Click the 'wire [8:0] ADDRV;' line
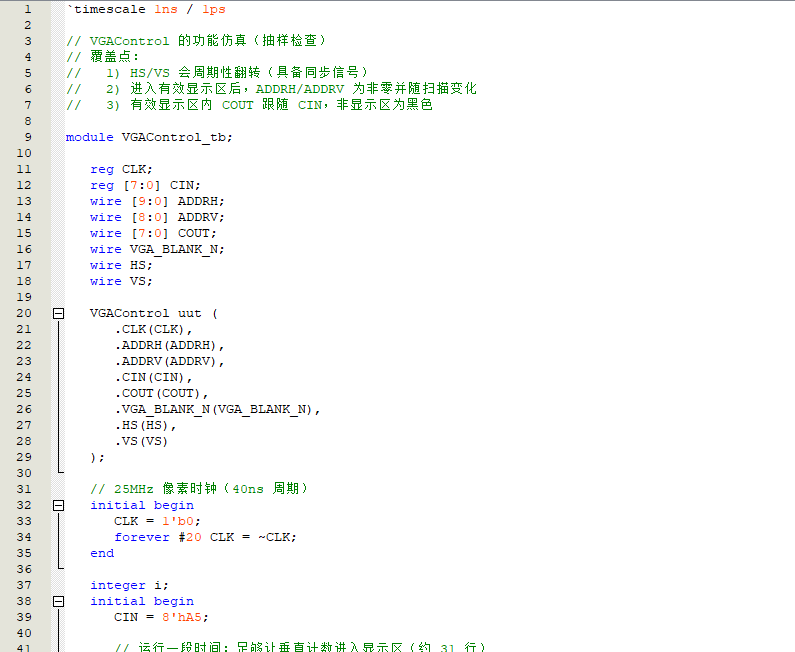Screen dimensions: 795x652 (x=157, y=218)
